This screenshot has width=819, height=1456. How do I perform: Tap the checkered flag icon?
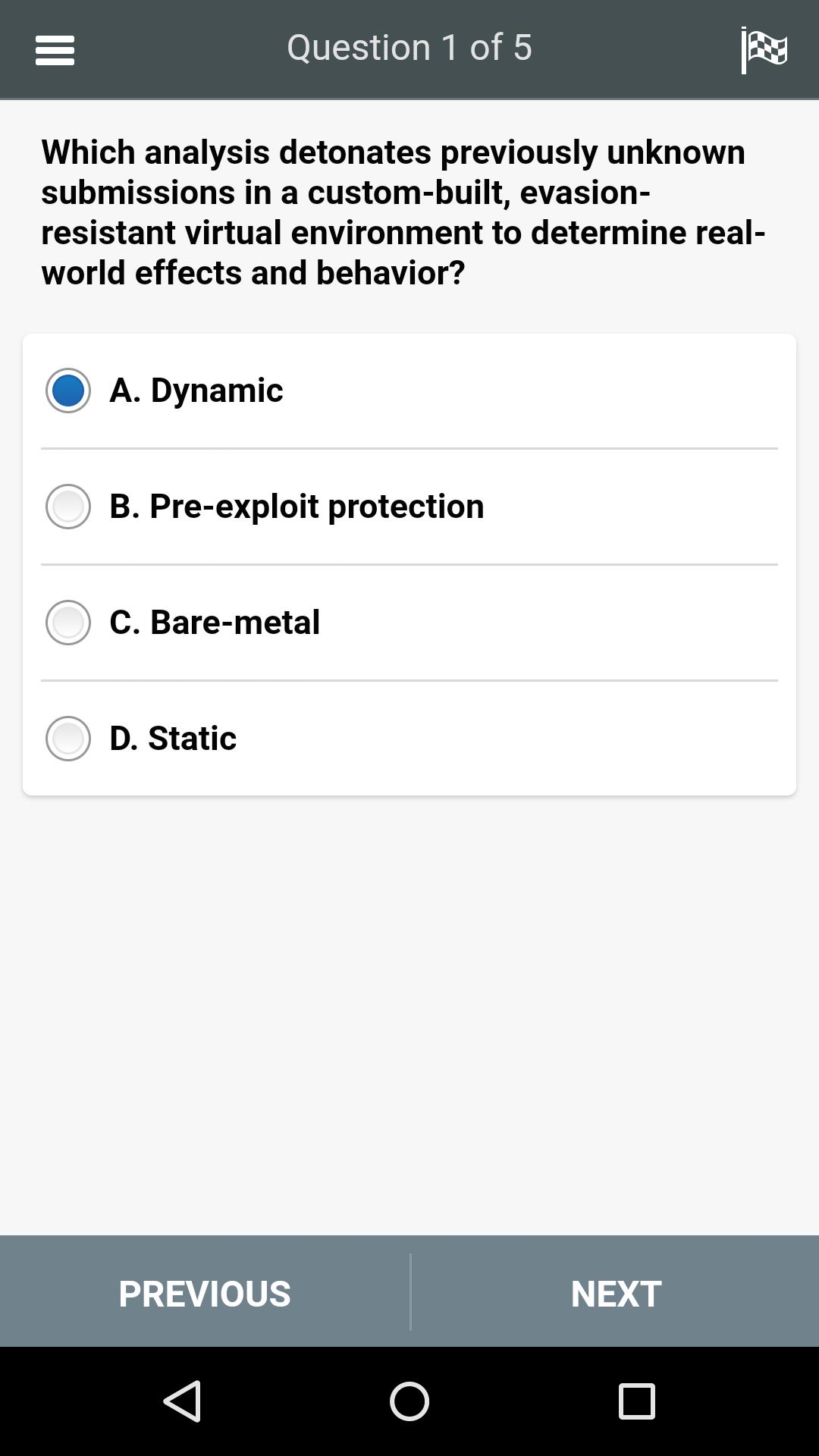pos(764,50)
